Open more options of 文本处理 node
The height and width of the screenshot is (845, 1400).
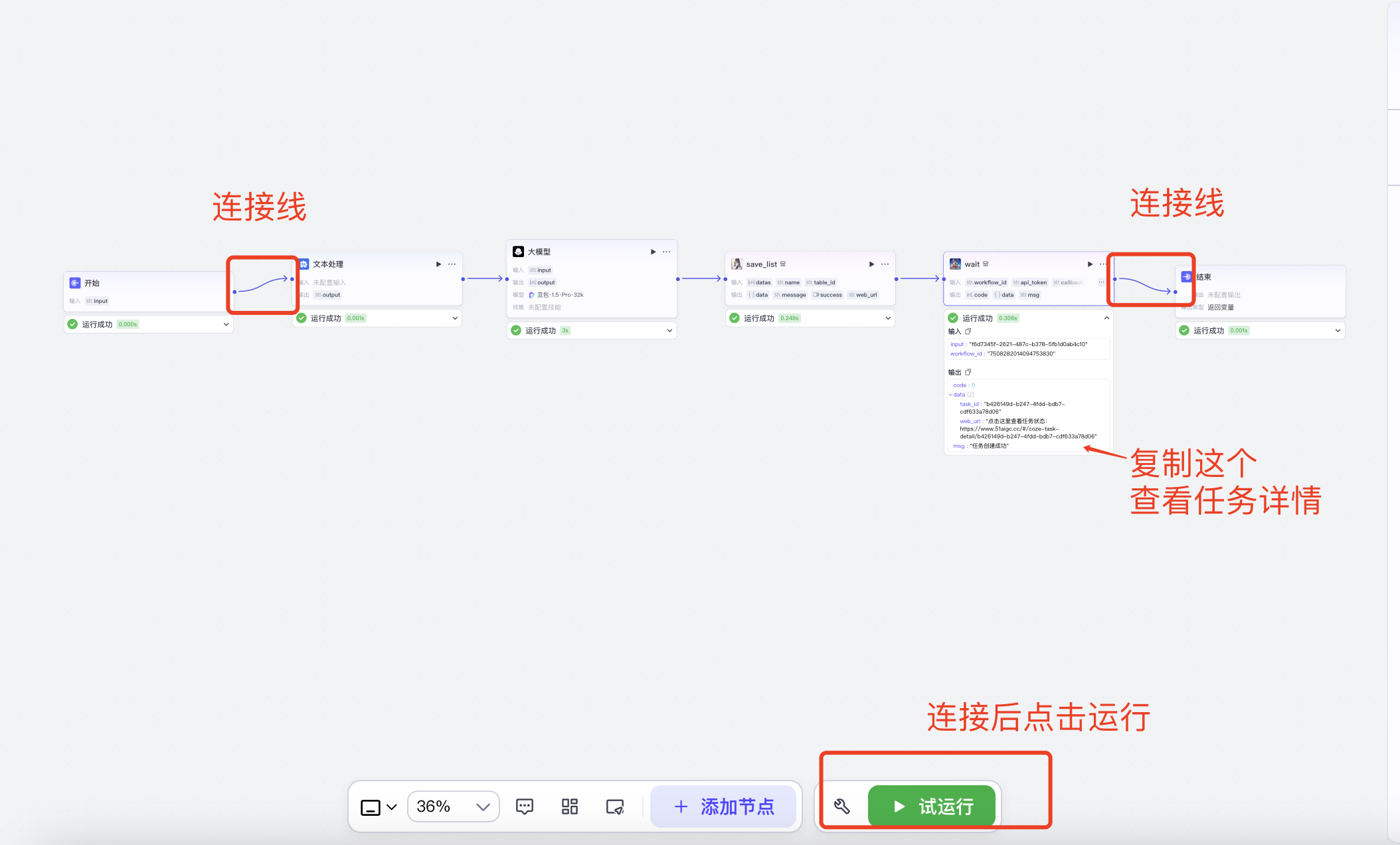pyautogui.click(x=452, y=264)
